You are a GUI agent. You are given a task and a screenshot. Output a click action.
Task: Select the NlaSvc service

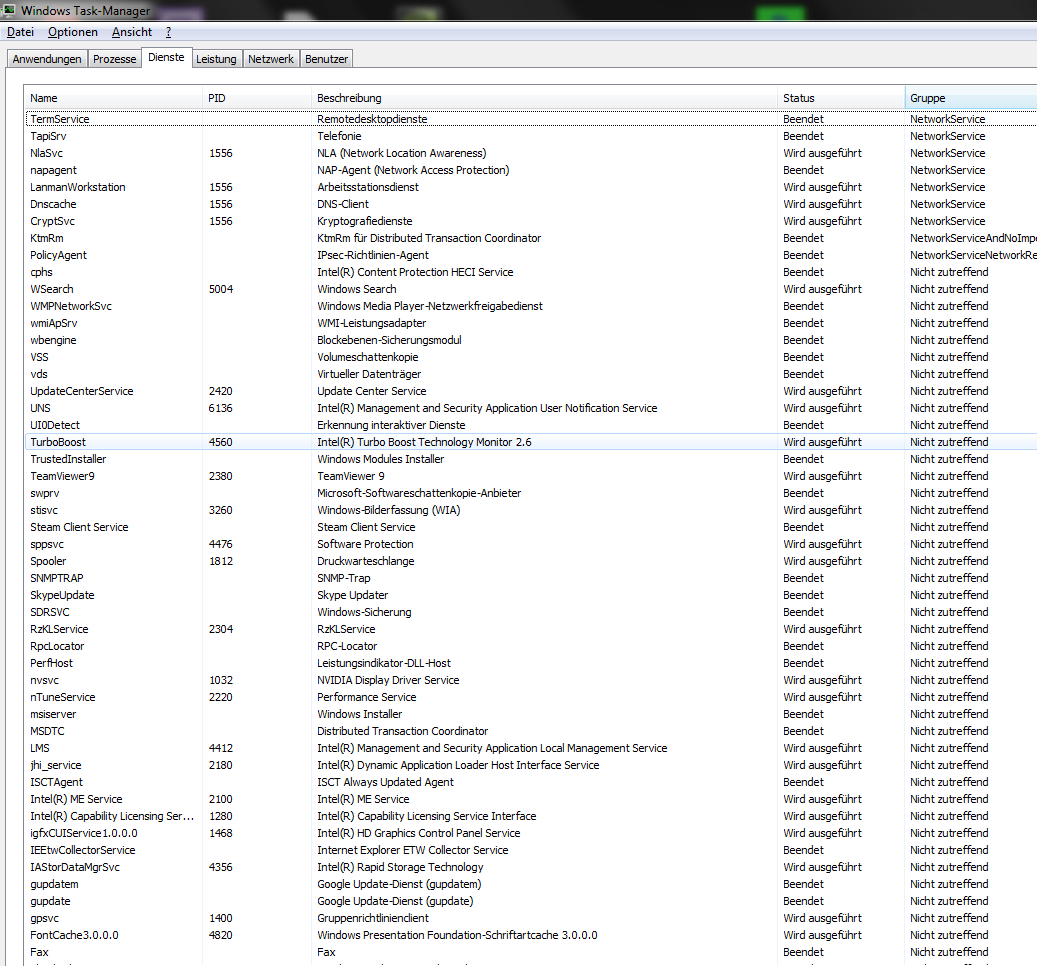531,153
